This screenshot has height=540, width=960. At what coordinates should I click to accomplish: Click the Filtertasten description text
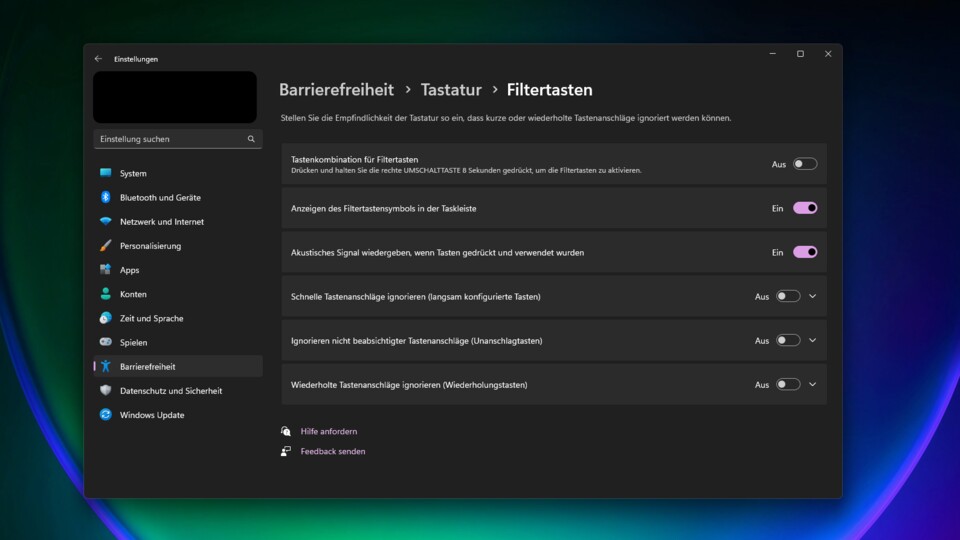click(x=506, y=118)
